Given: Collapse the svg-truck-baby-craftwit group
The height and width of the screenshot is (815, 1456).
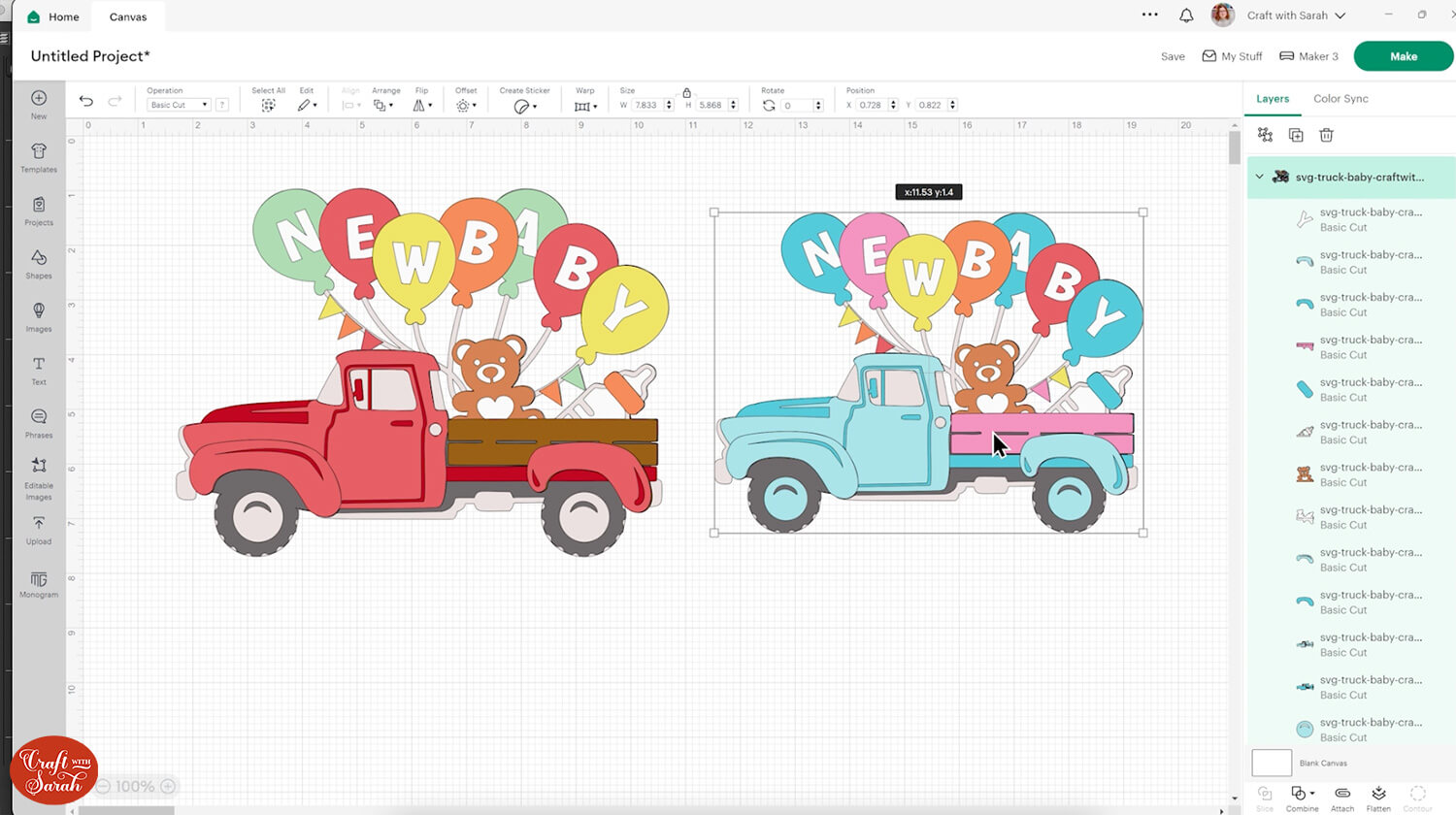Looking at the screenshot, I should click(1260, 177).
